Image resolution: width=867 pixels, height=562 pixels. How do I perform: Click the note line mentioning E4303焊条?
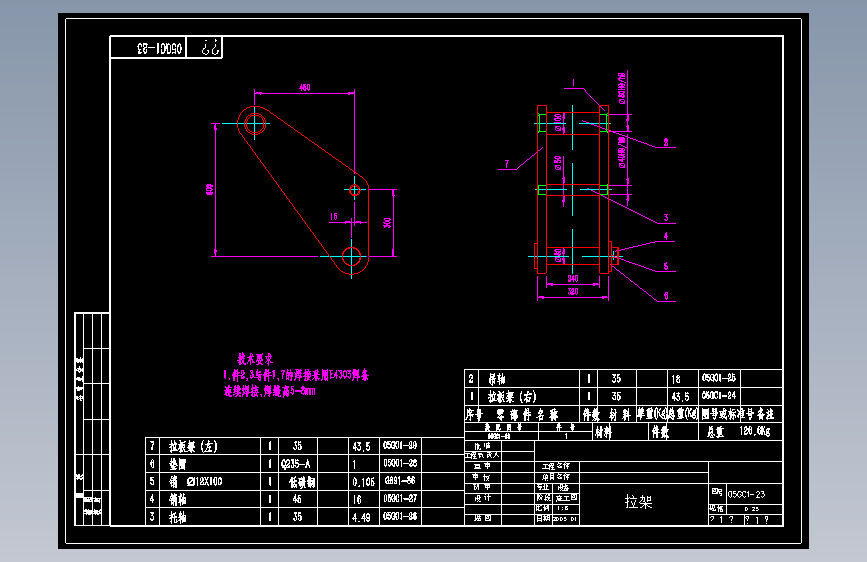pos(296,375)
